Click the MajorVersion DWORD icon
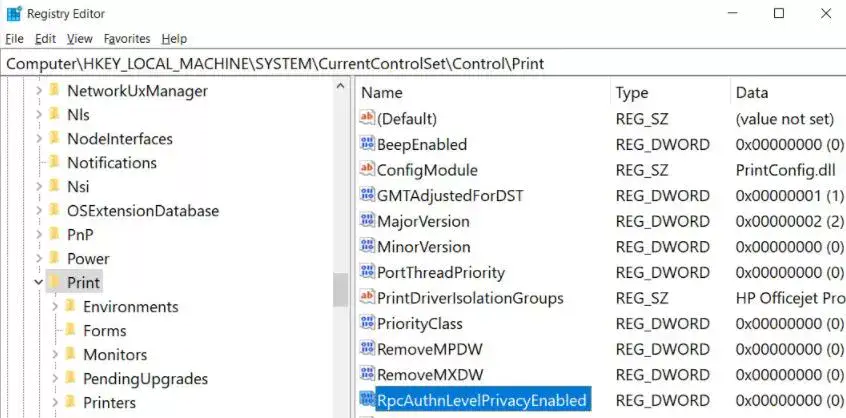 pyautogui.click(x=367, y=221)
